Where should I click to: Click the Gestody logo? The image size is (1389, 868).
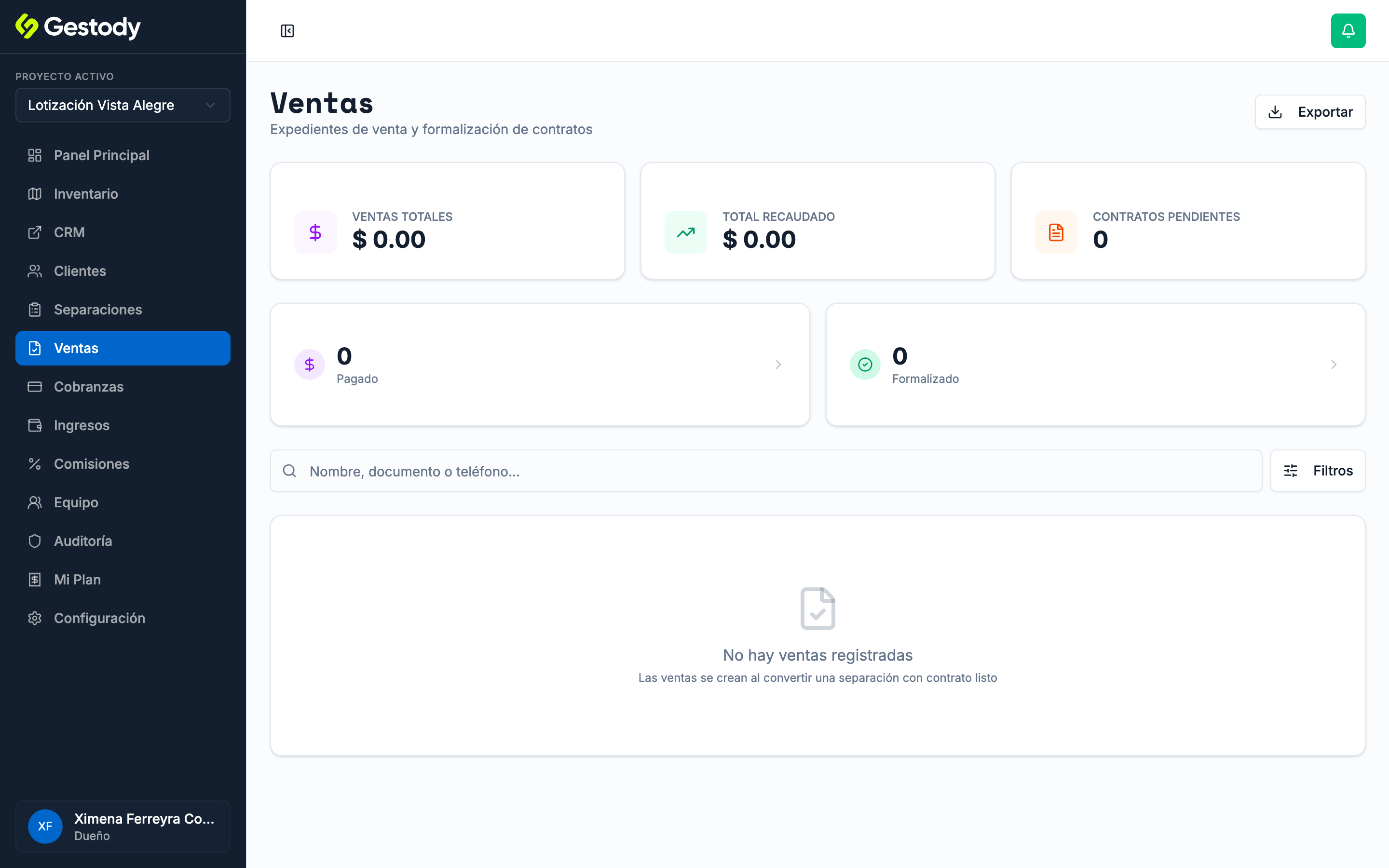78,27
